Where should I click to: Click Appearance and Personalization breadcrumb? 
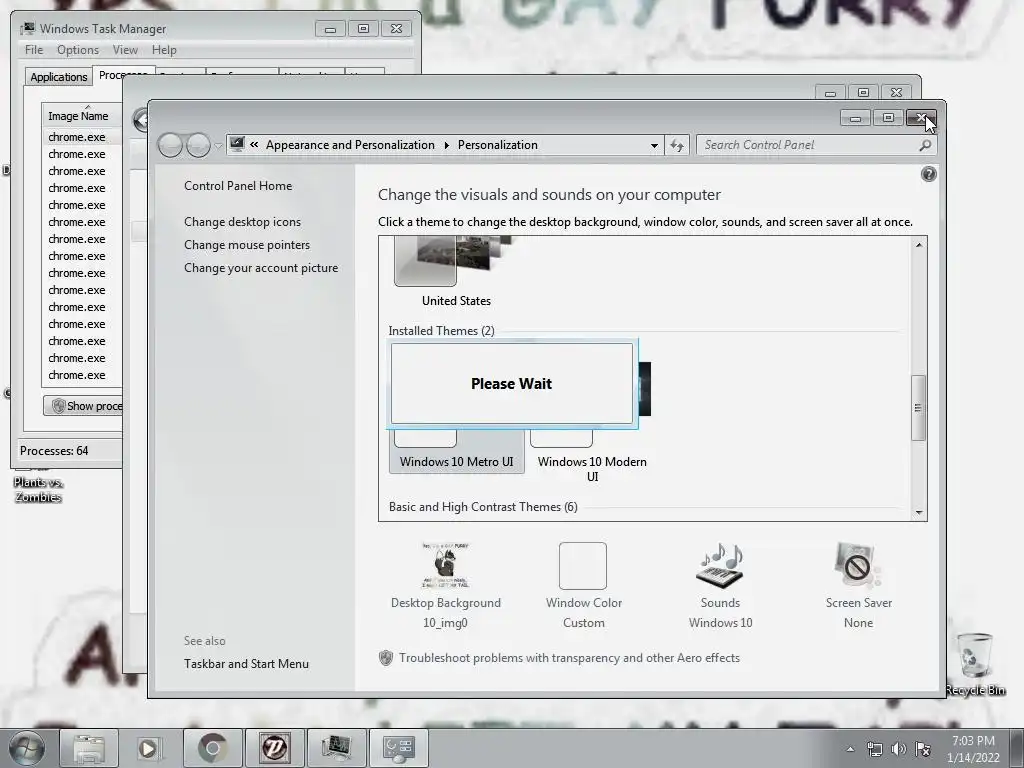[x=350, y=145]
